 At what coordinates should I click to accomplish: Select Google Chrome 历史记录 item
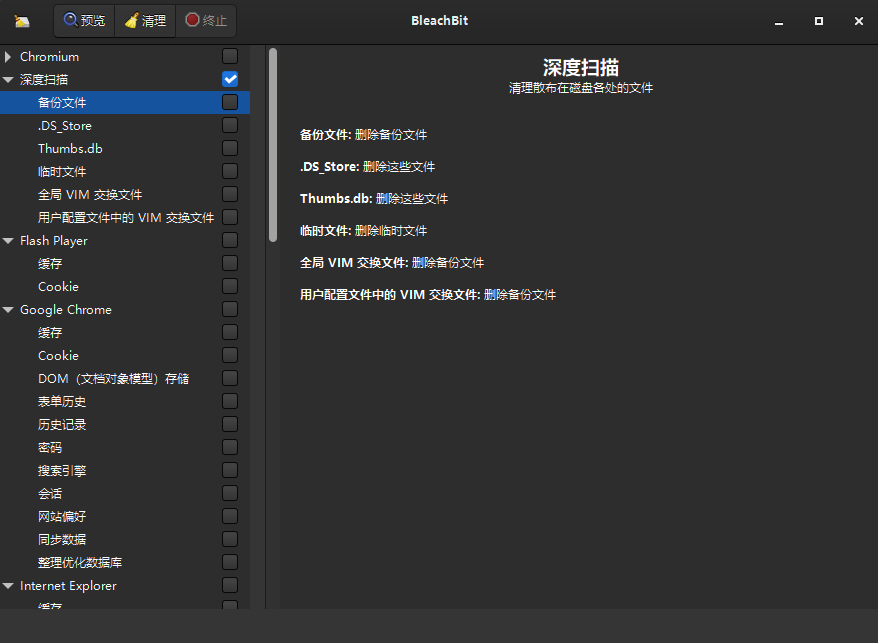point(62,424)
